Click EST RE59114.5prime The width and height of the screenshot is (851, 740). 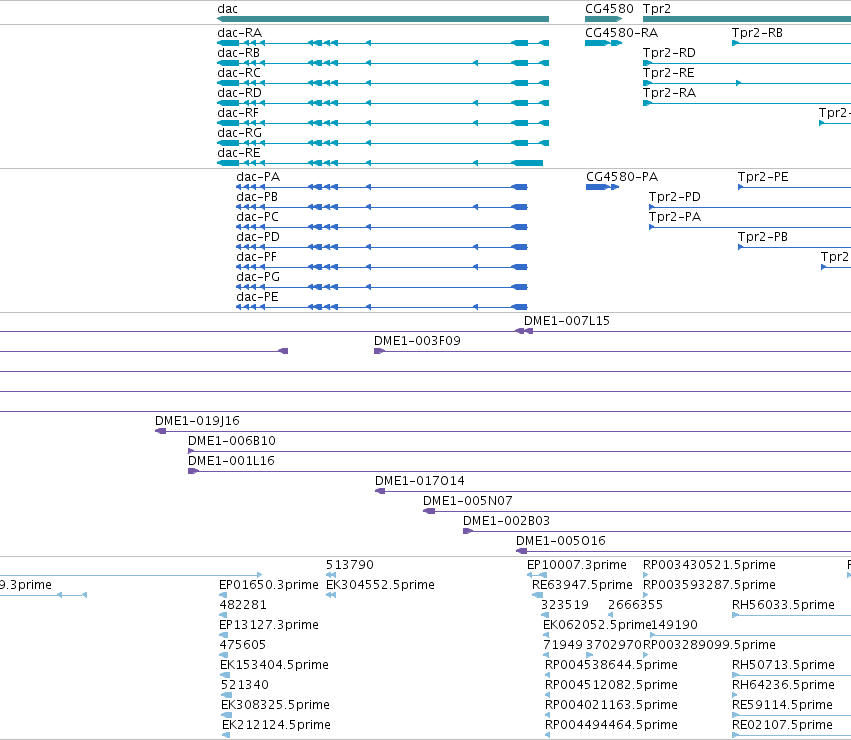pyautogui.click(x=782, y=706)
